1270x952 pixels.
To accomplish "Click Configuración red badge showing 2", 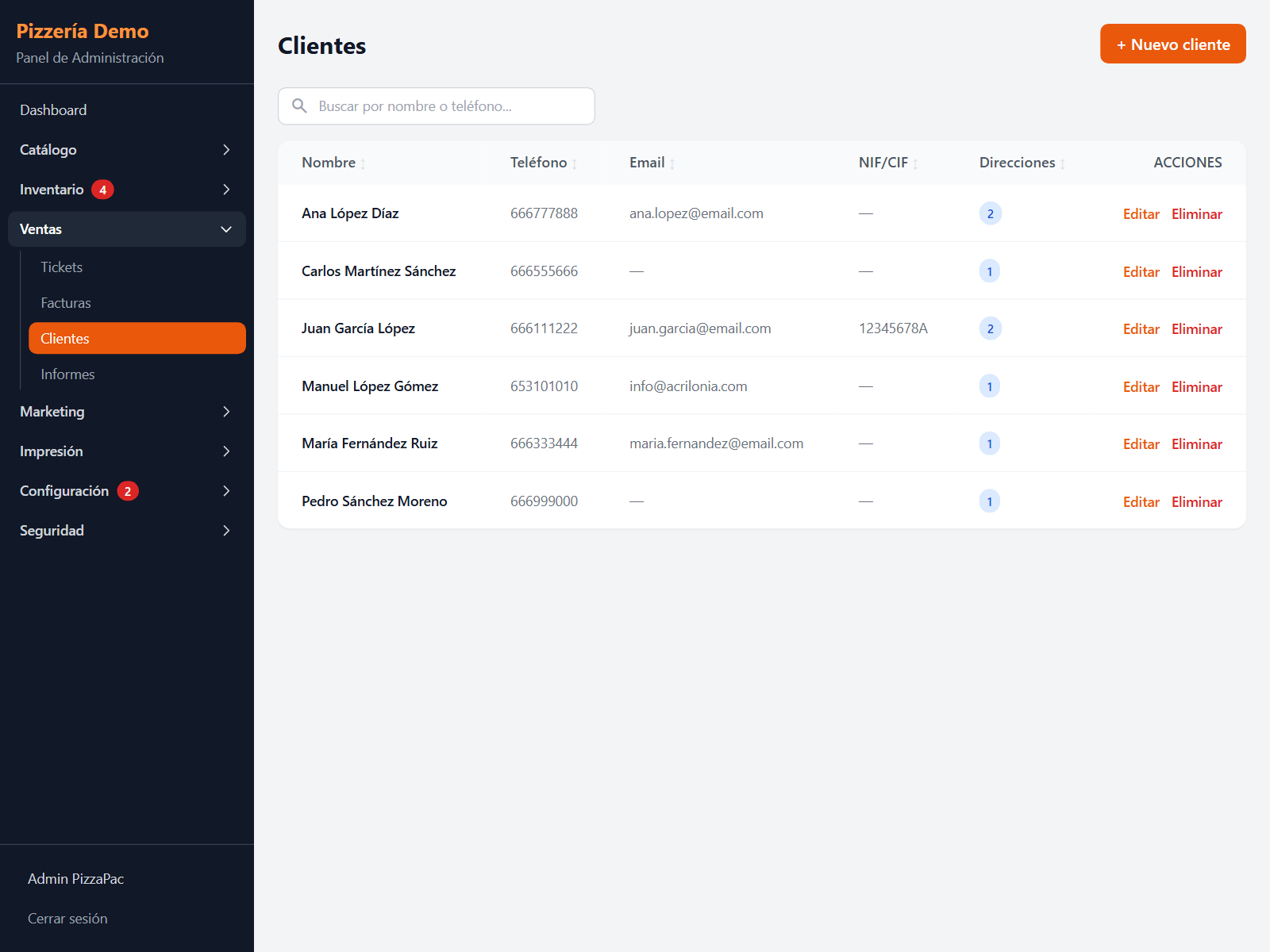I will coord(128,491).
